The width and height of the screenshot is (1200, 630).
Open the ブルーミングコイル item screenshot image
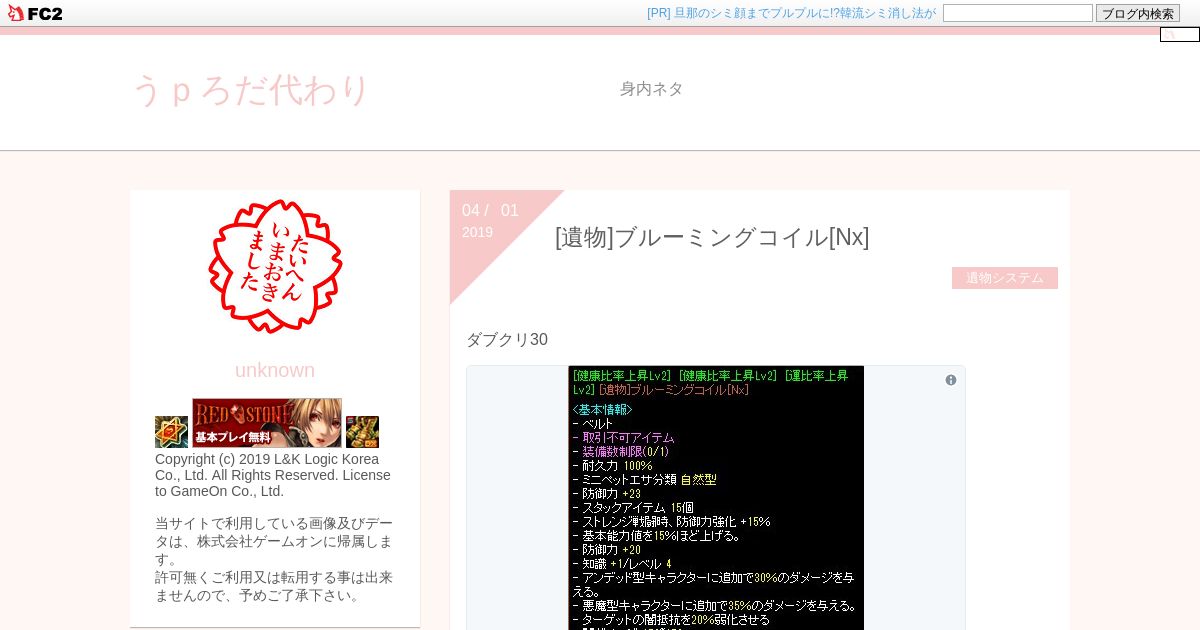click(716, 498)
